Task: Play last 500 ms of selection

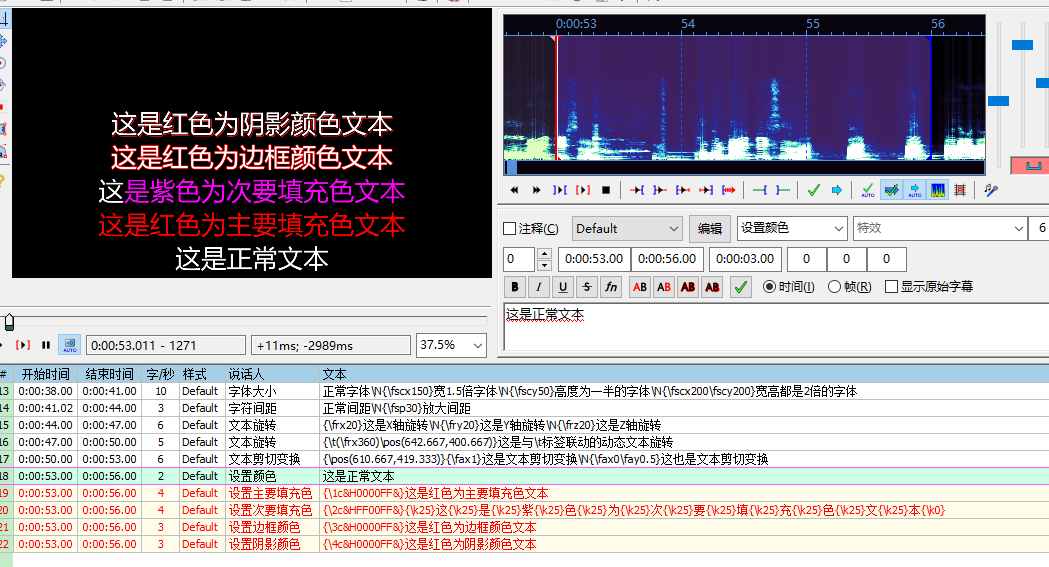Action: 706,191
